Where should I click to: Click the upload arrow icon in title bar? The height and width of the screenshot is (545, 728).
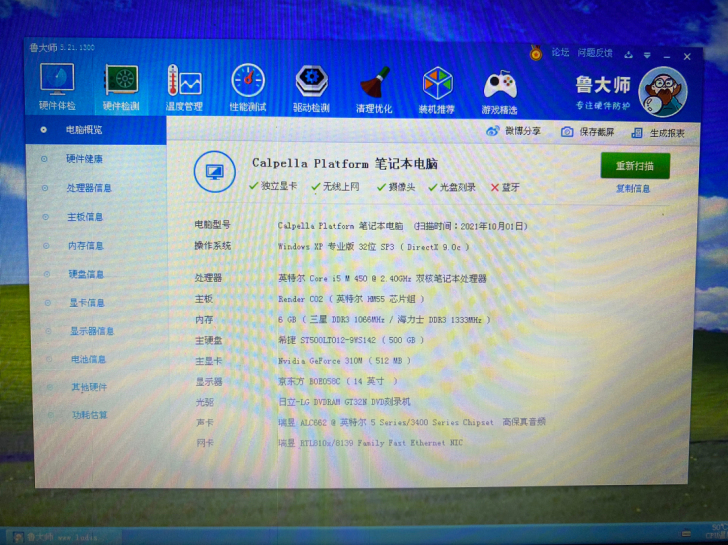[629, 55]
